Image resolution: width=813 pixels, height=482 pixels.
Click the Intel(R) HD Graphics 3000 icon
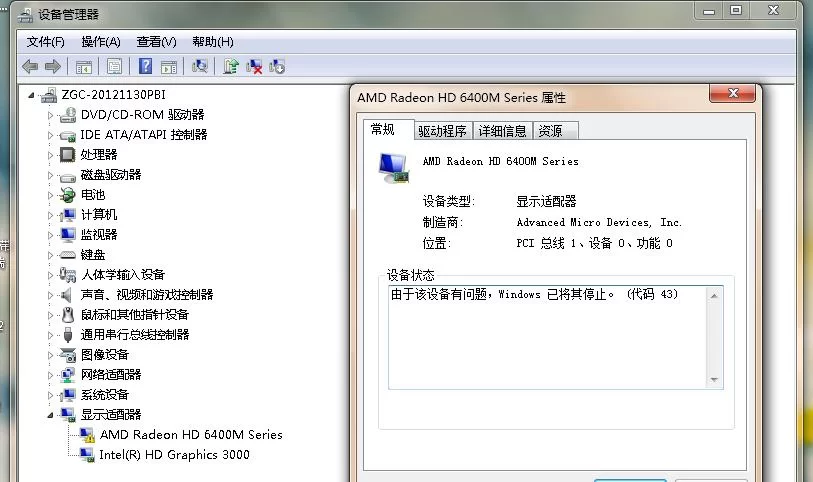pos(87,455)
